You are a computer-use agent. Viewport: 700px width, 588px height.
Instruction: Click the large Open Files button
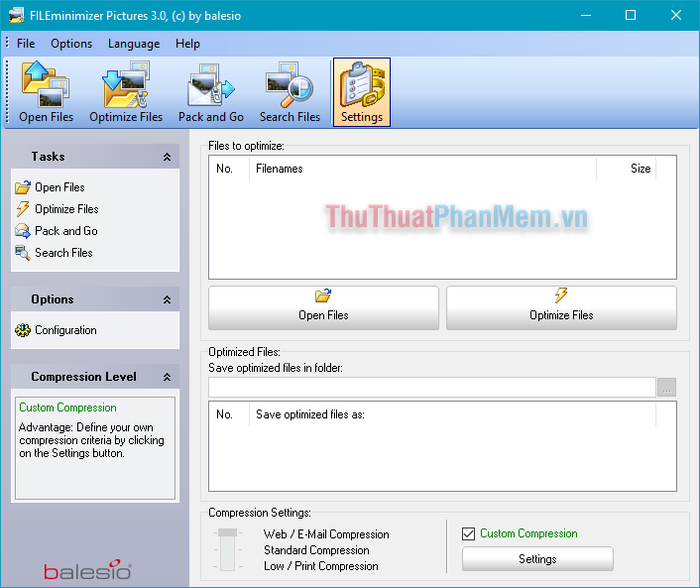[323, 308]
